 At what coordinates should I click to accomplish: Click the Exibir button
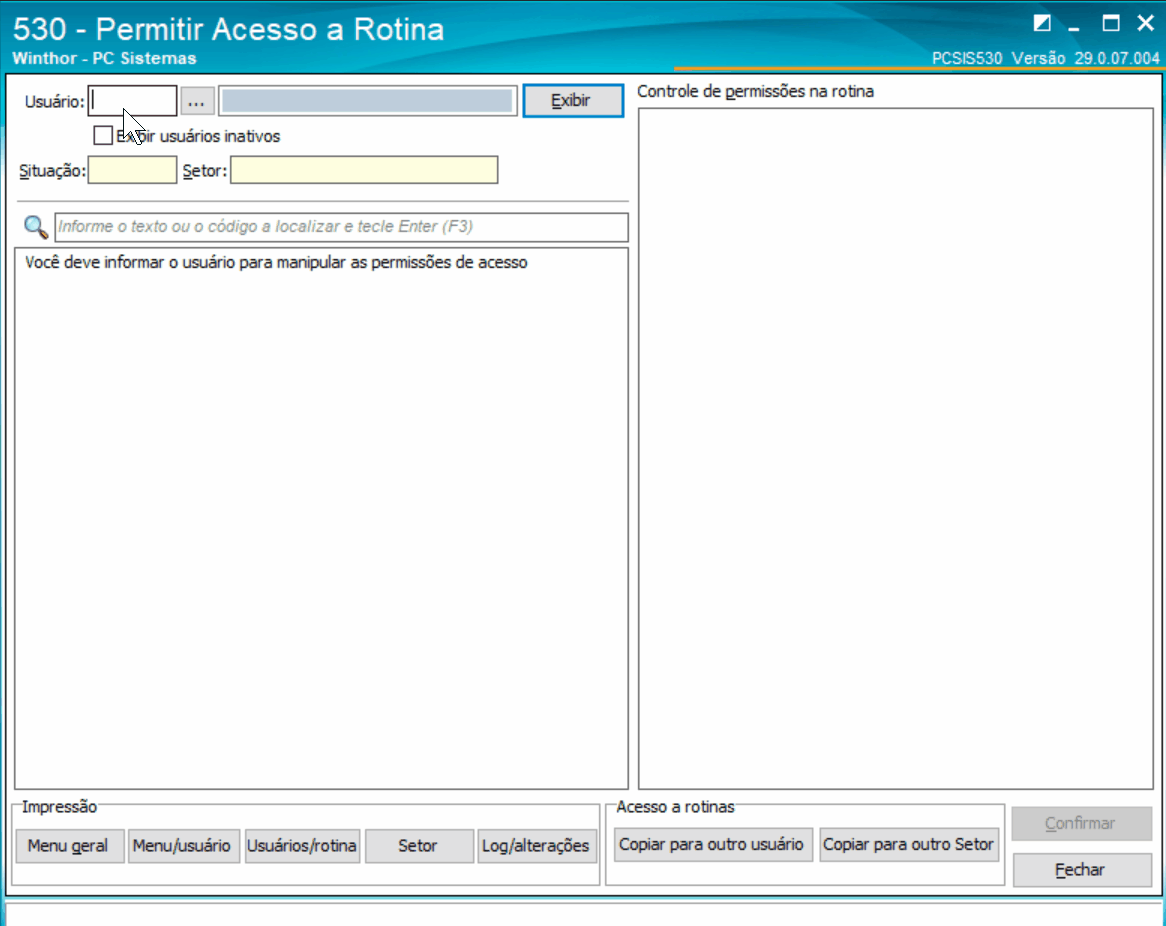click(x=573, y=100)
